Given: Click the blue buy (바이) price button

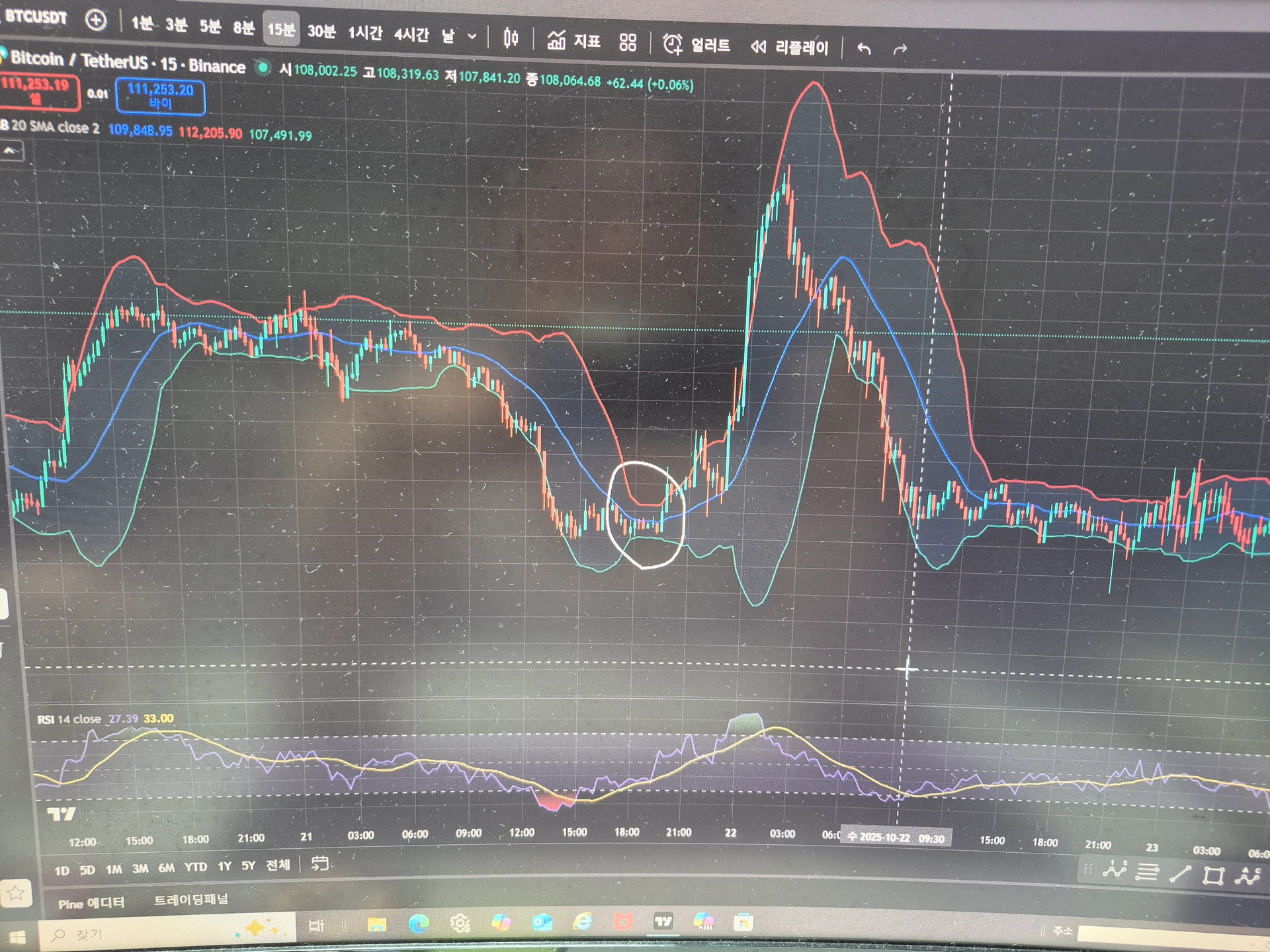Looking at the screenshot, I should click(161, 96).
